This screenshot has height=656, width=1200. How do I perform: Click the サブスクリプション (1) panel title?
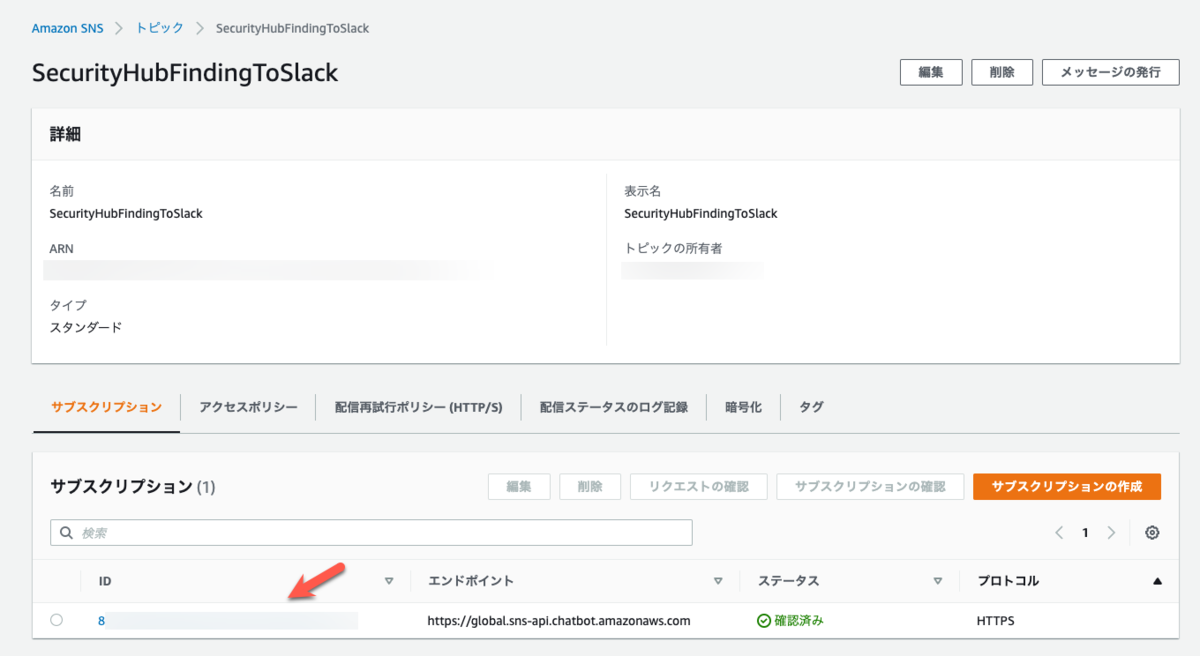(x=133, y=487)
